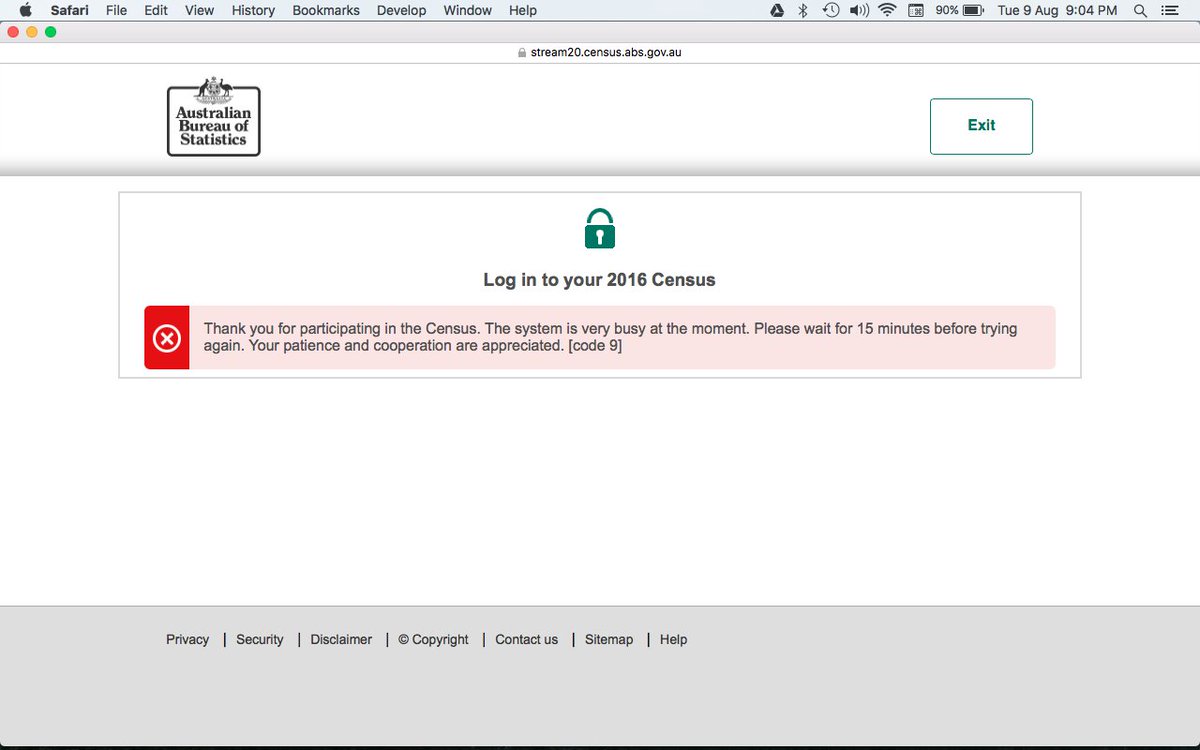This screenshot has height=750, width=1200.
Task: Click the "Log in to your 2016 Census" heading
Action: 600,280
